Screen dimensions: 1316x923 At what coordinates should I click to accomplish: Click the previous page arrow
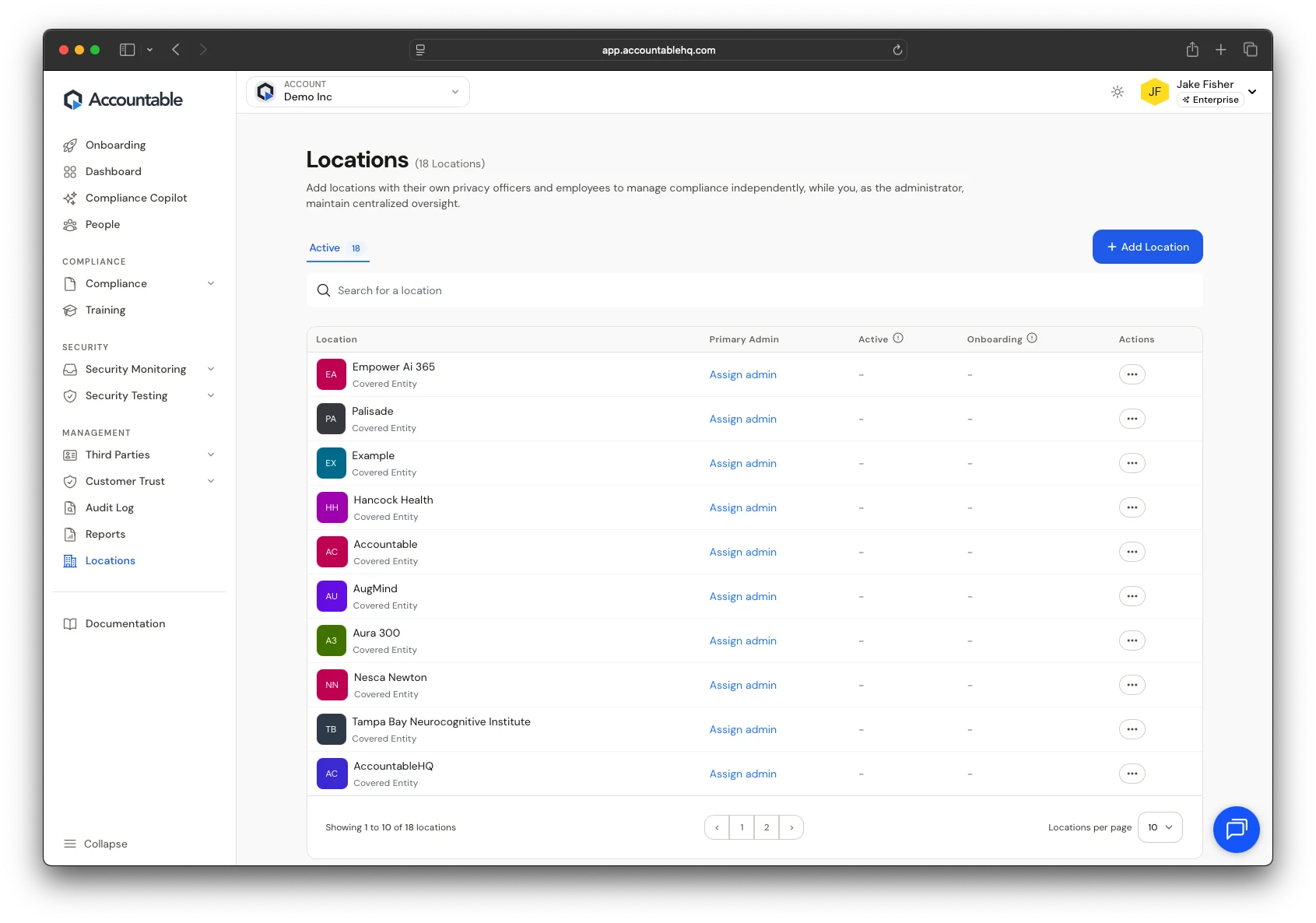[x=717, y=828]
